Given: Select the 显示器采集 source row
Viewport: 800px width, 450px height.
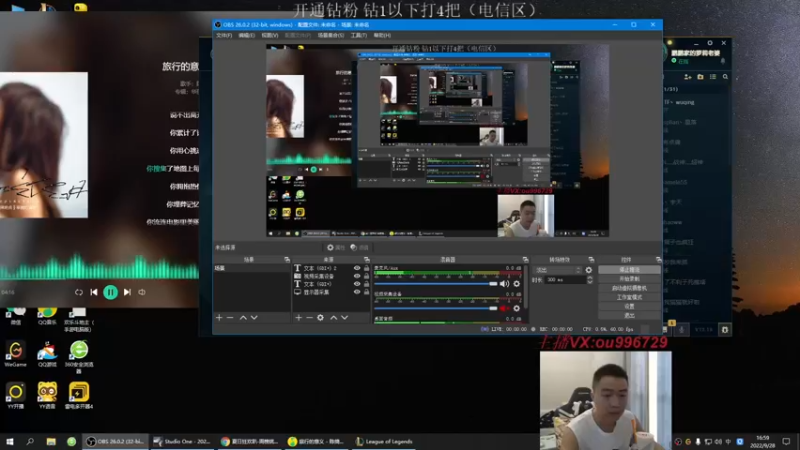Looking at the screenshot, I should click(x=332, y=292).
